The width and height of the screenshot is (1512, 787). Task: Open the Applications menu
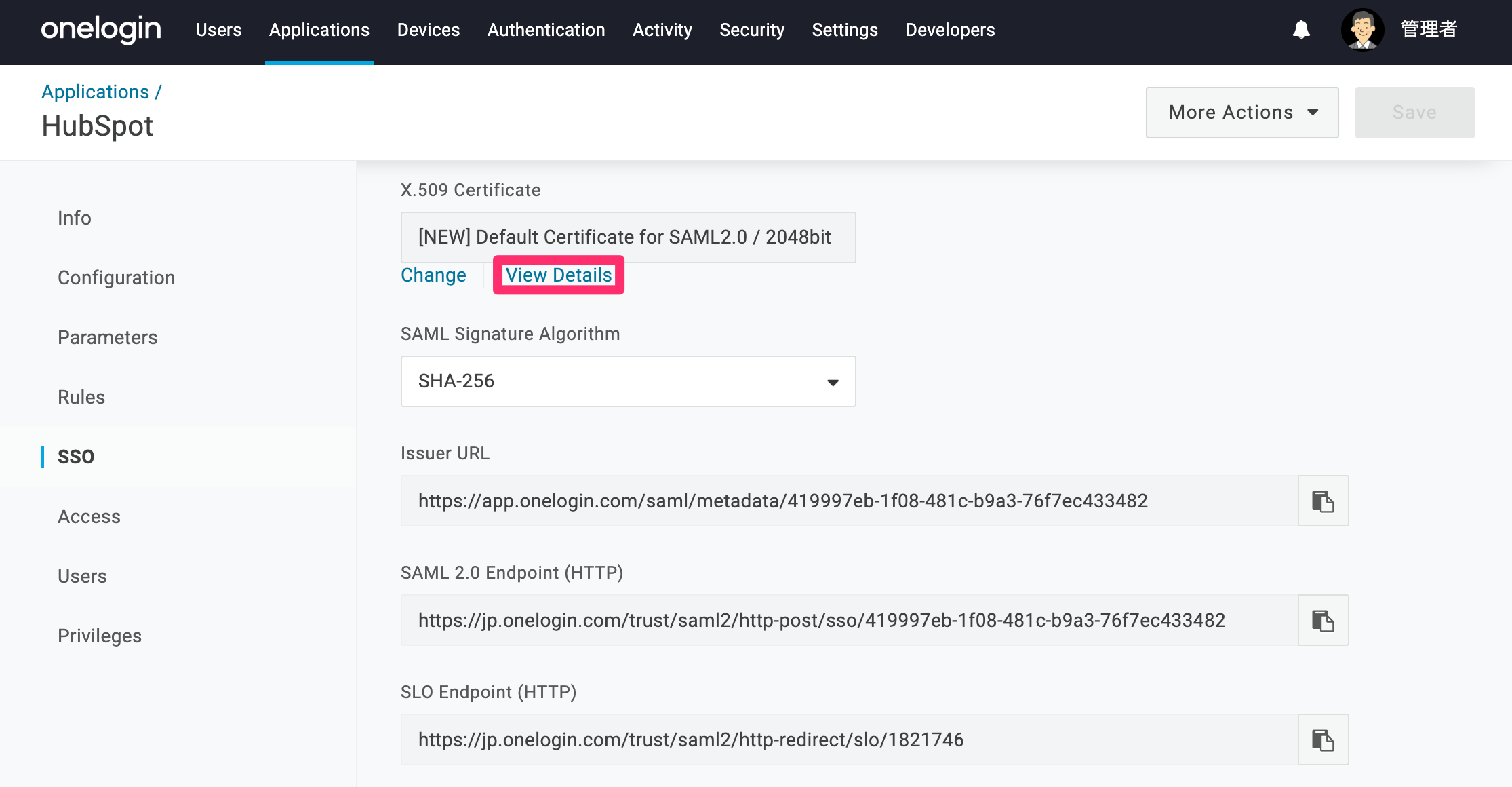(319, 30)
